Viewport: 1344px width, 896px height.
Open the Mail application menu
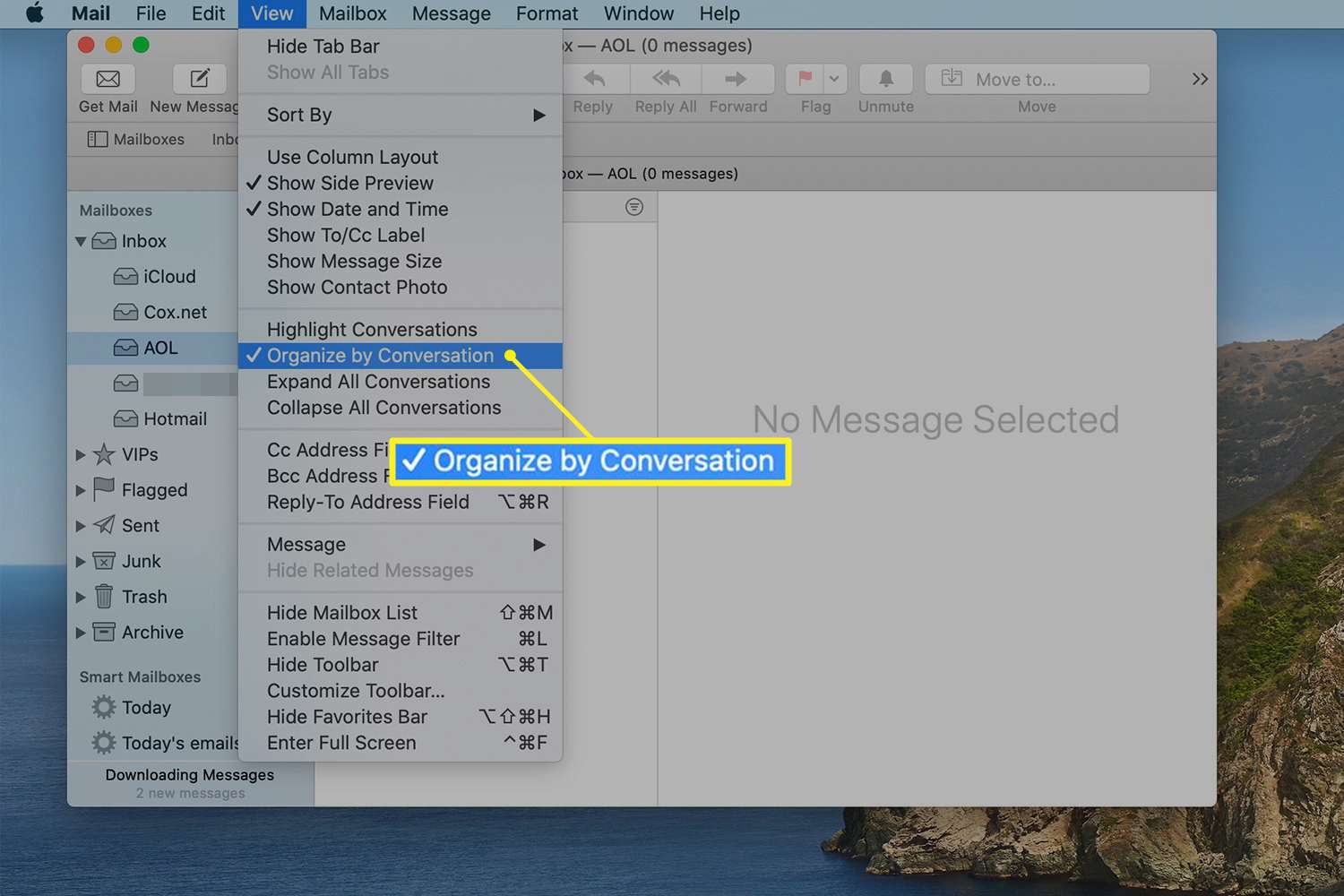click(90, 13)
